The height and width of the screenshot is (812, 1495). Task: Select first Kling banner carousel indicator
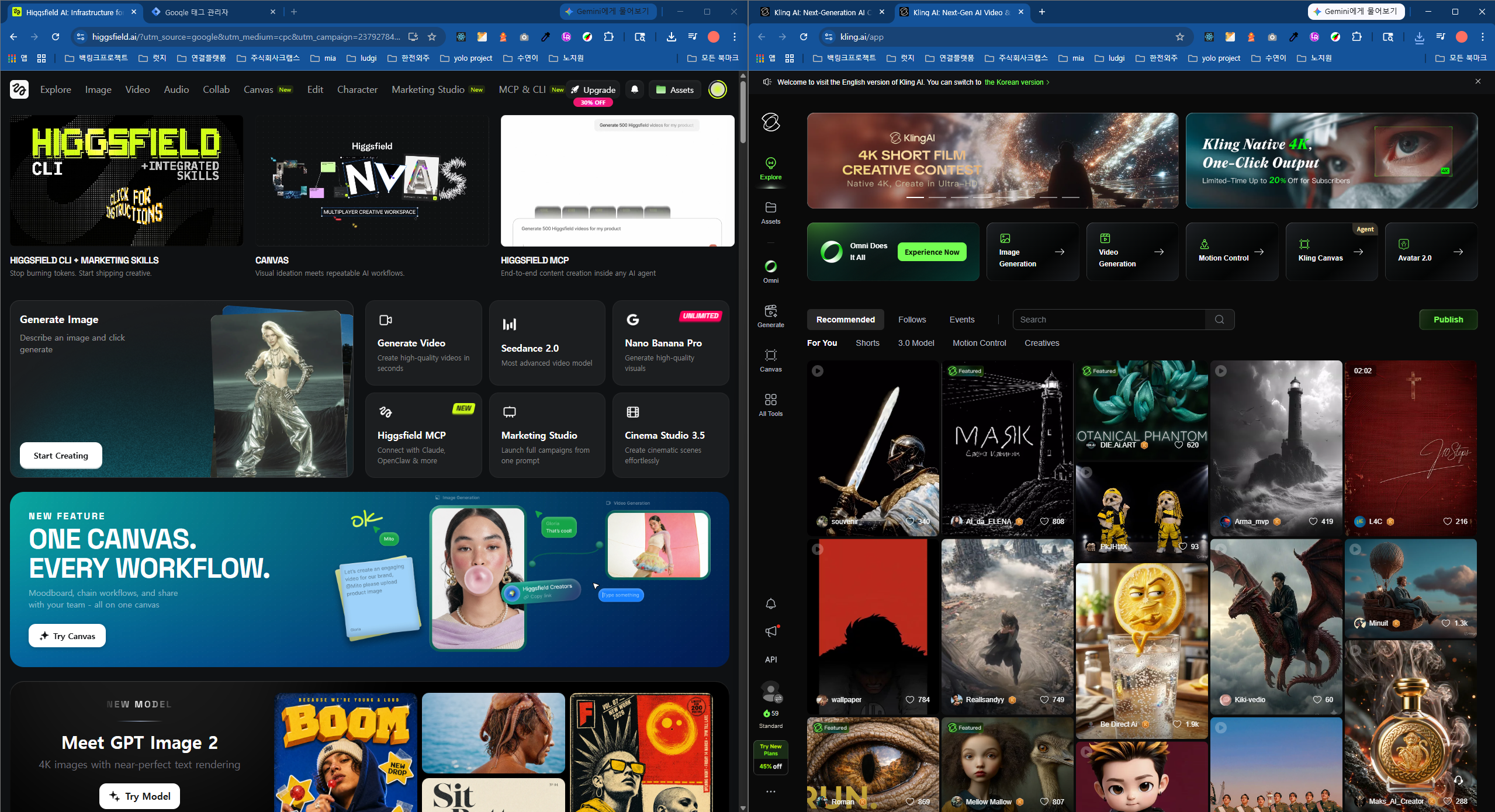tap(915, 197)
